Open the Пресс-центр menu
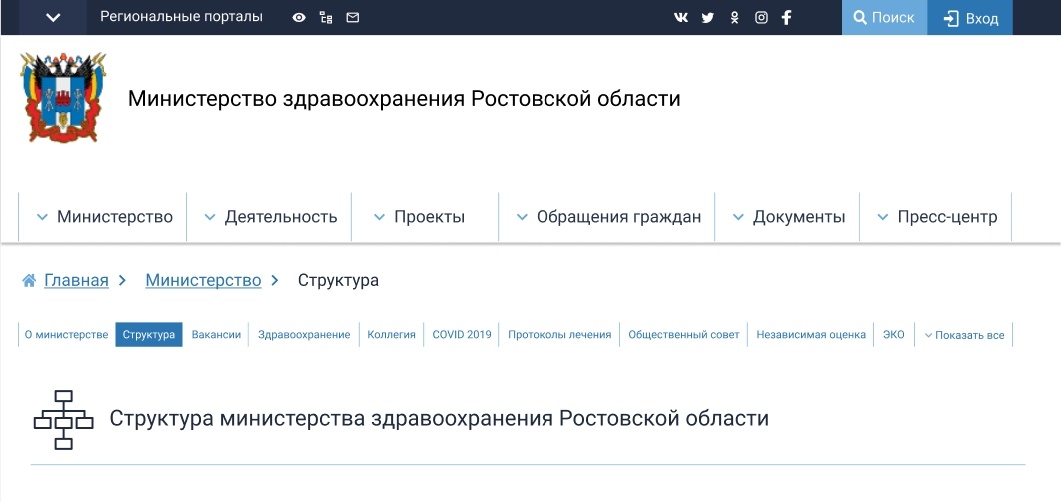The height and width of the screenshot is (502, 1061). pos(936,217)
